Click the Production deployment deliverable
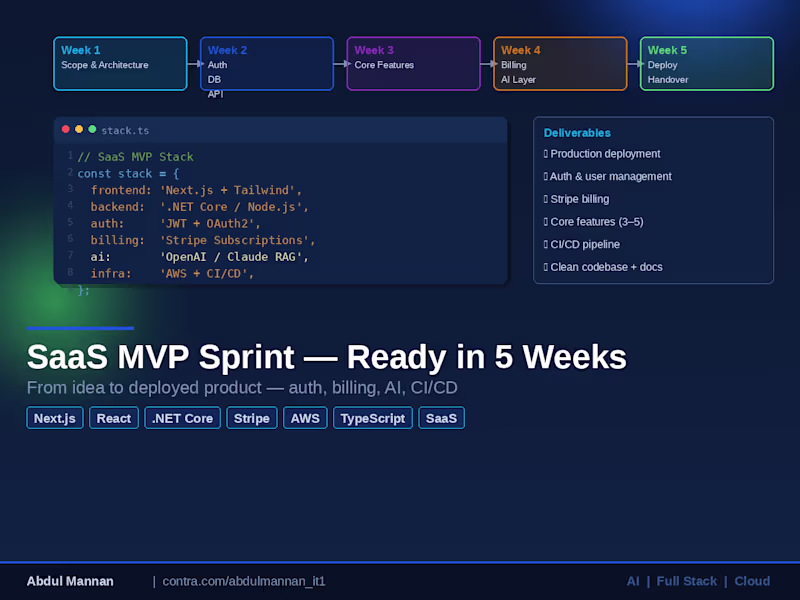The height and width of the screenshot is (600, 800). pos(602,154)
